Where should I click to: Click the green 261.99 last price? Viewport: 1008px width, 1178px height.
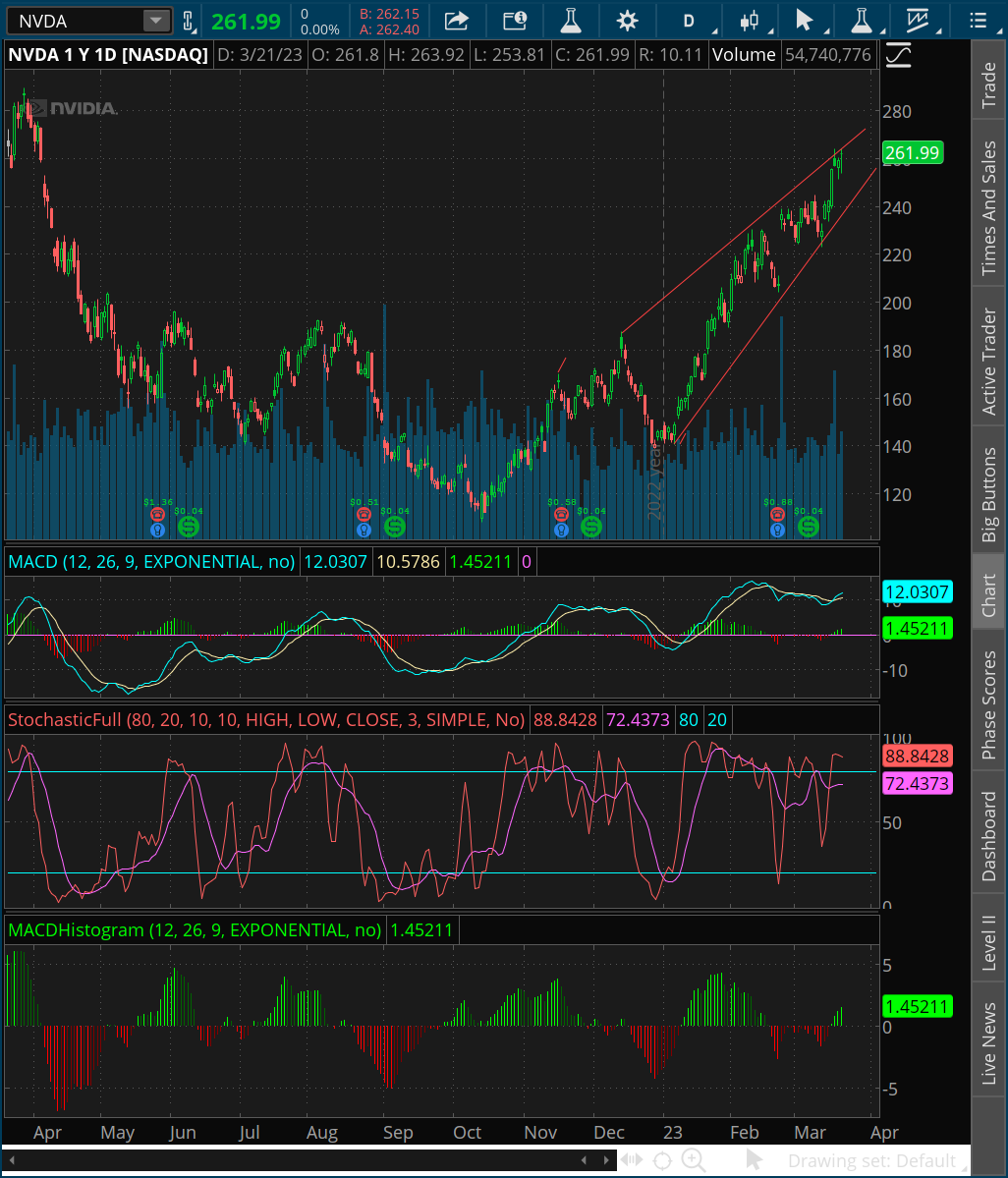[246, 22]
